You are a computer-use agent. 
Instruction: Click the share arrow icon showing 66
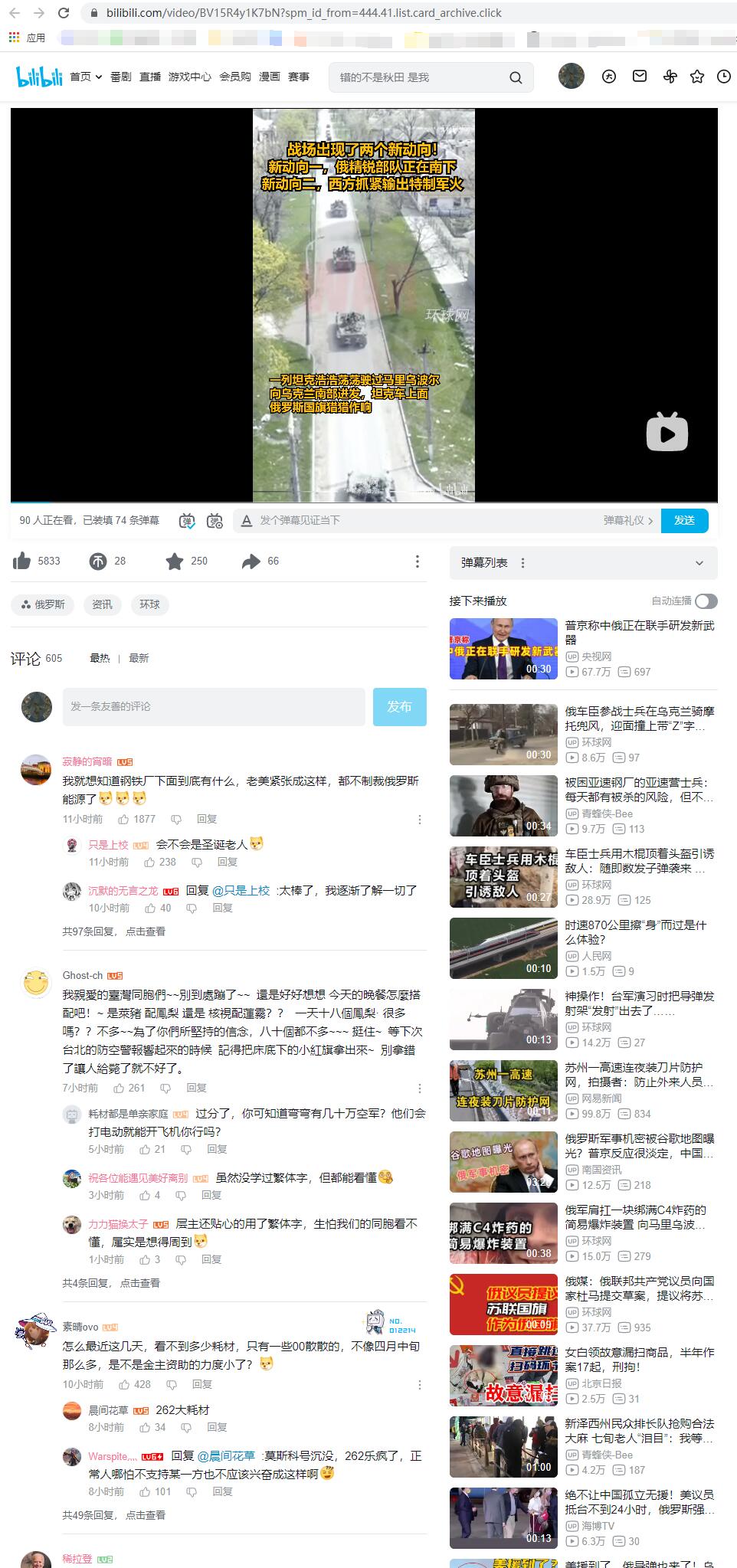(x=251, y=561)
